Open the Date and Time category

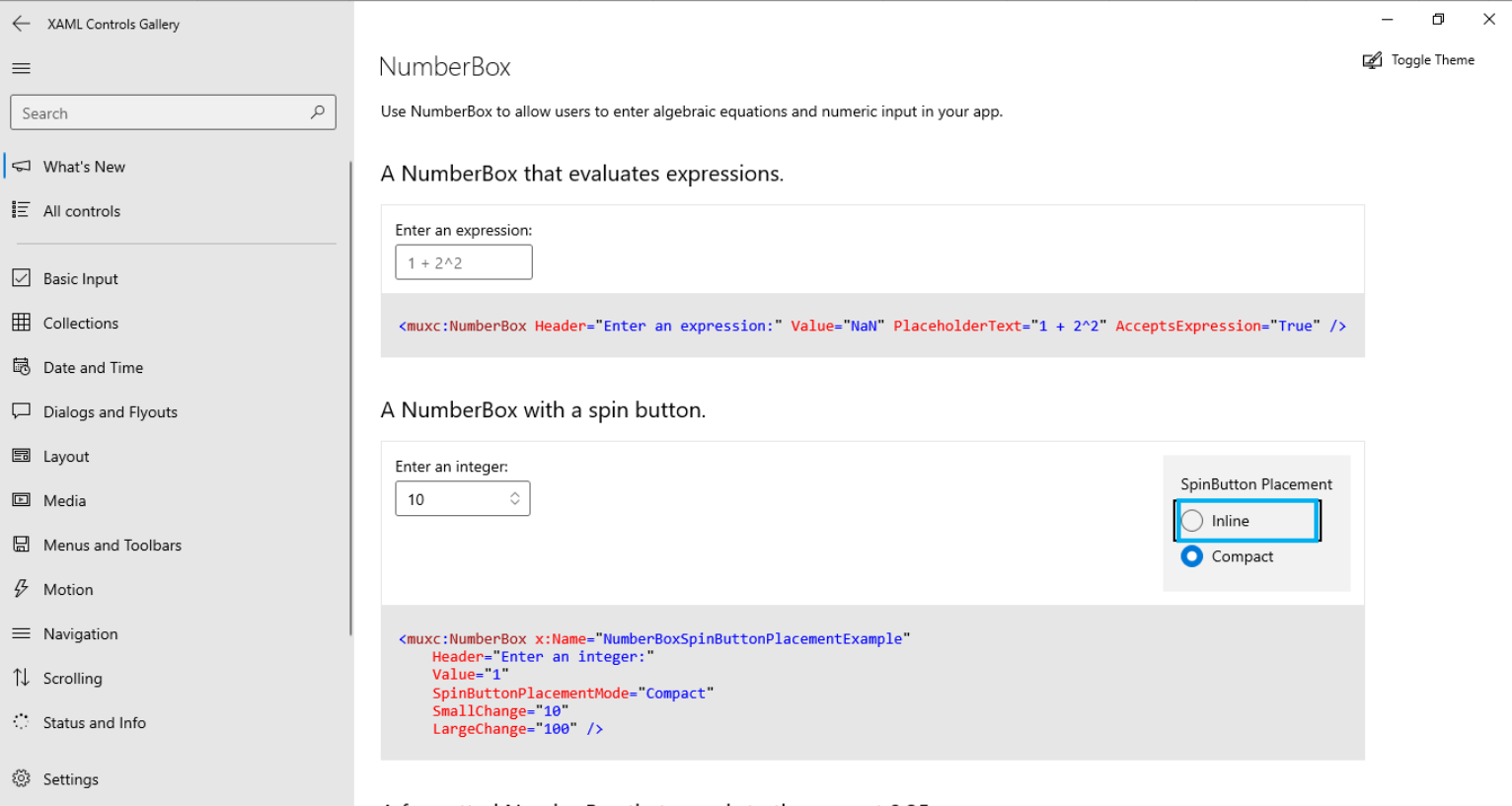178,368
